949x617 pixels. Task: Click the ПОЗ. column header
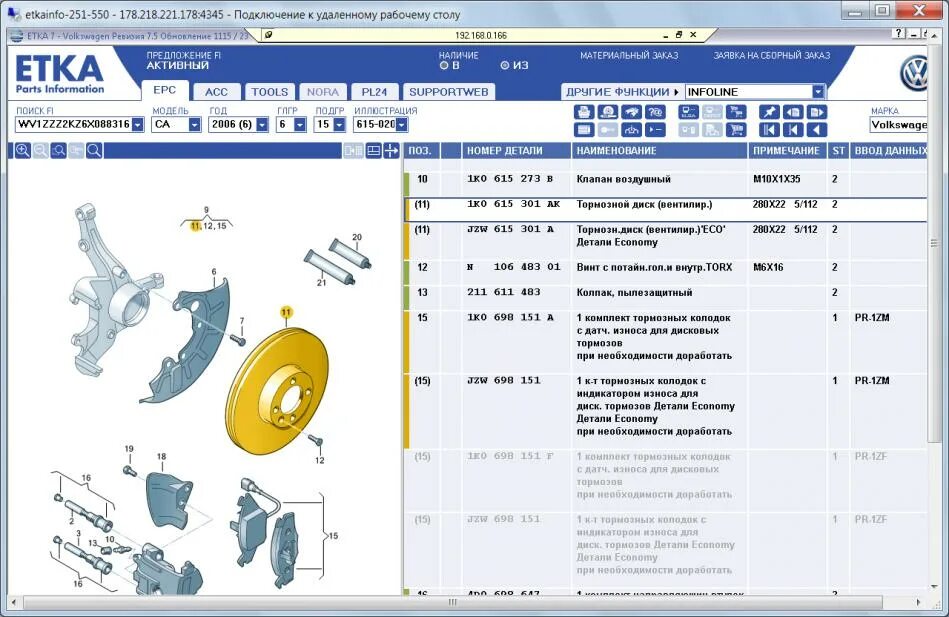click(422, 151)
